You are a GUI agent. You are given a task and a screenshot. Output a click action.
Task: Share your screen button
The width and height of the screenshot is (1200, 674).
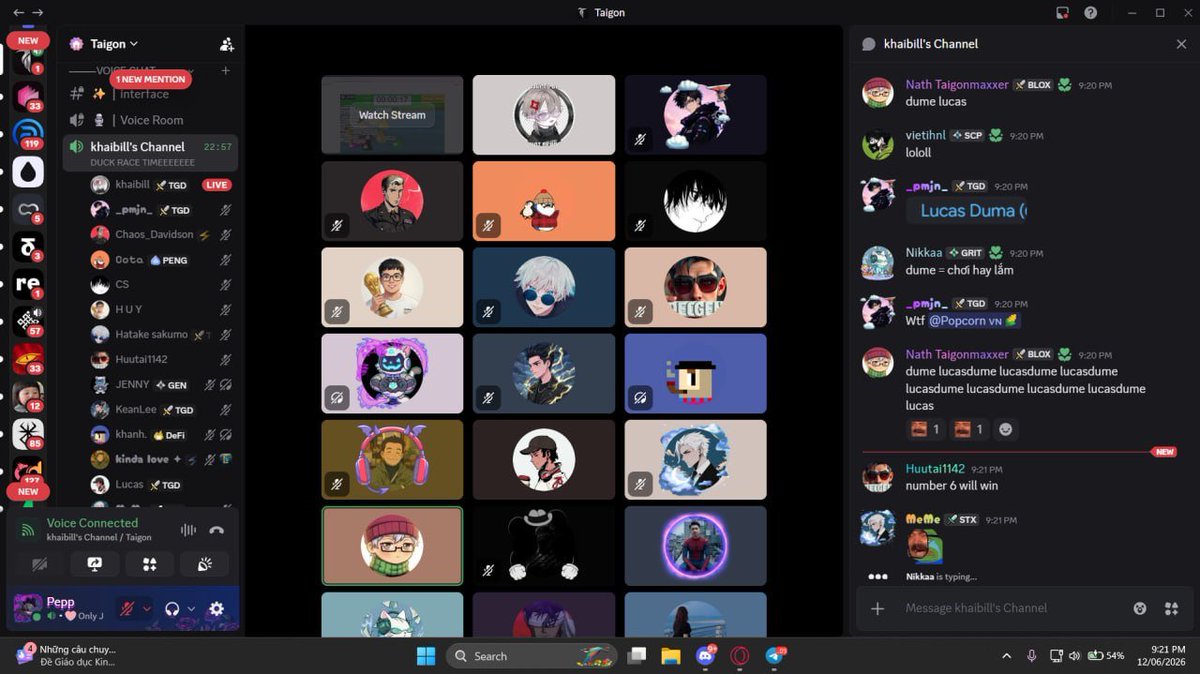(x=95, y=564)
